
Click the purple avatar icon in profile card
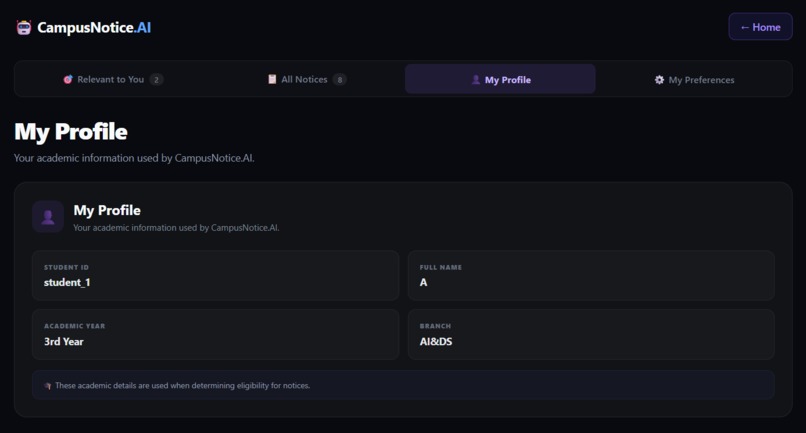point(48,216)
